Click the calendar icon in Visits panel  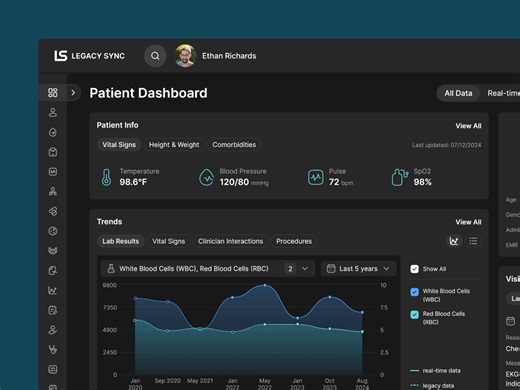[510, 321]
